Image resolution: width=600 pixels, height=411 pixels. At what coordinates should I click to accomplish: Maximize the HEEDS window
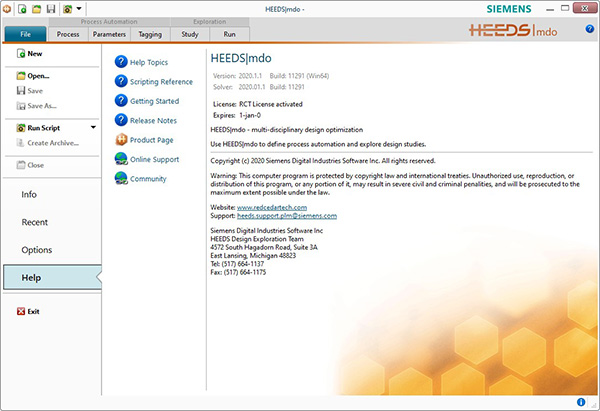[565, 8]
